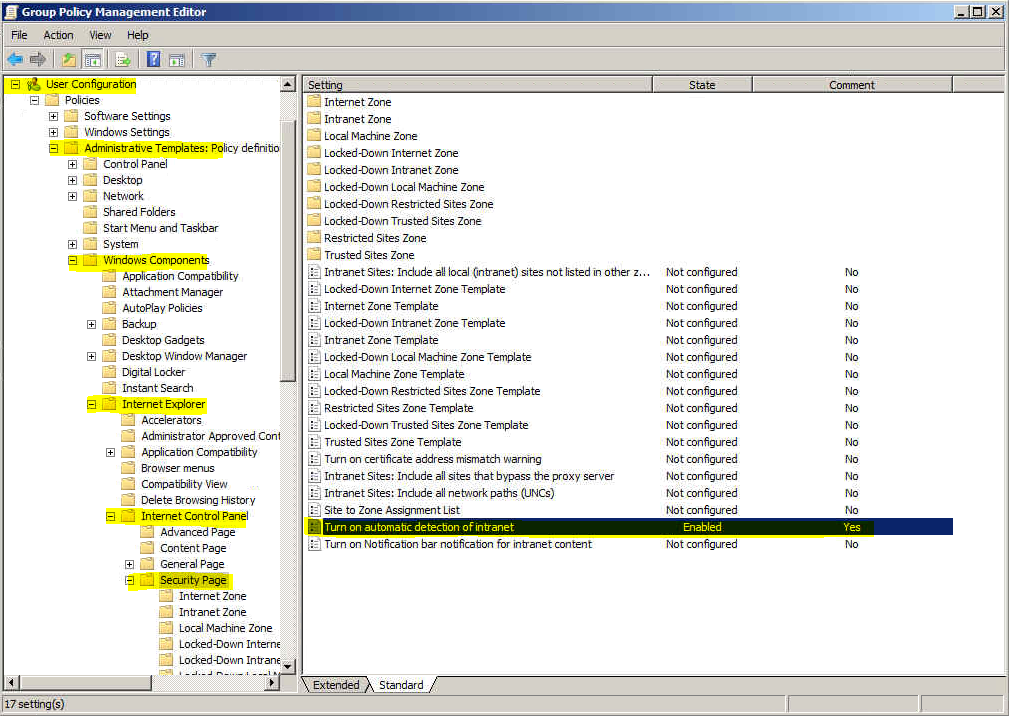Select Restricted Sites Zone Template setting
The image size is (1009, 716).
tap(628, 408)
